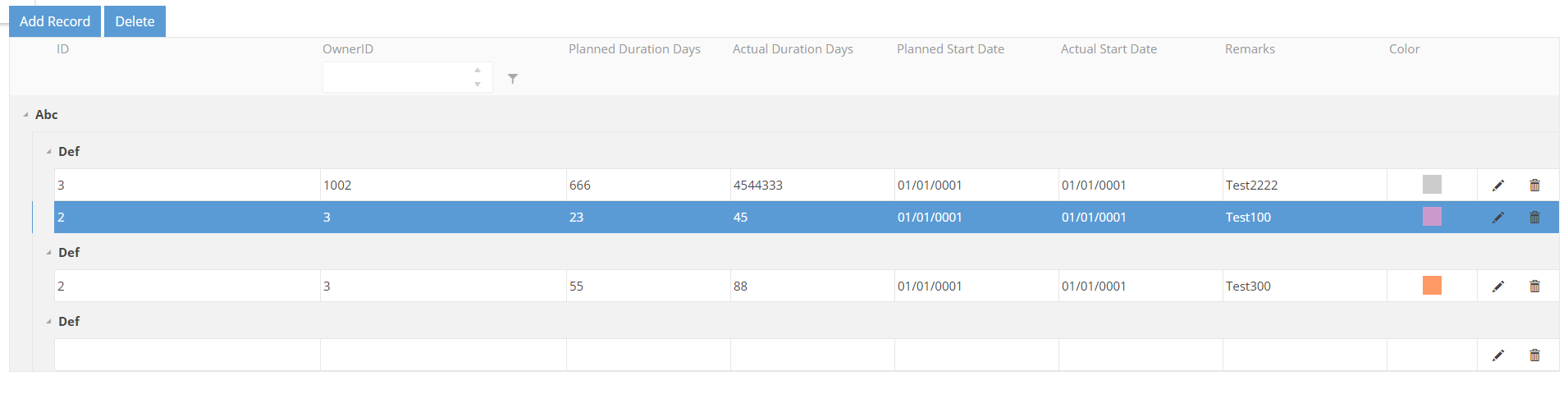Open the OwnerID filter funnel icon

513,79
